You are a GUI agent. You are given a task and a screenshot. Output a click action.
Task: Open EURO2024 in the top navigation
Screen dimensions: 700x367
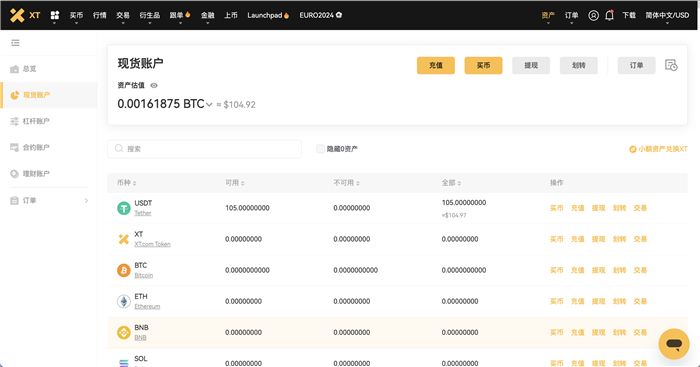tap(321, 15)
